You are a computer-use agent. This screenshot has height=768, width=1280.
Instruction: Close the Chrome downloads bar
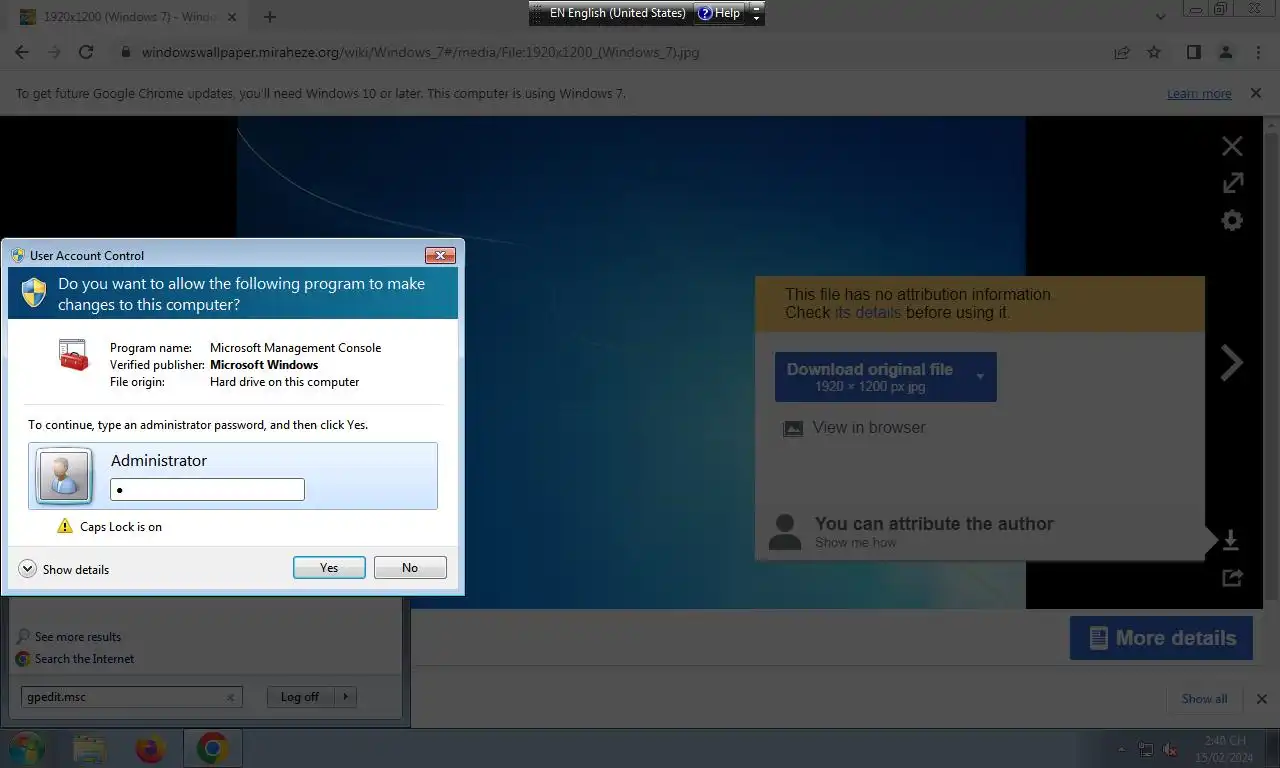click(1261, 699)
